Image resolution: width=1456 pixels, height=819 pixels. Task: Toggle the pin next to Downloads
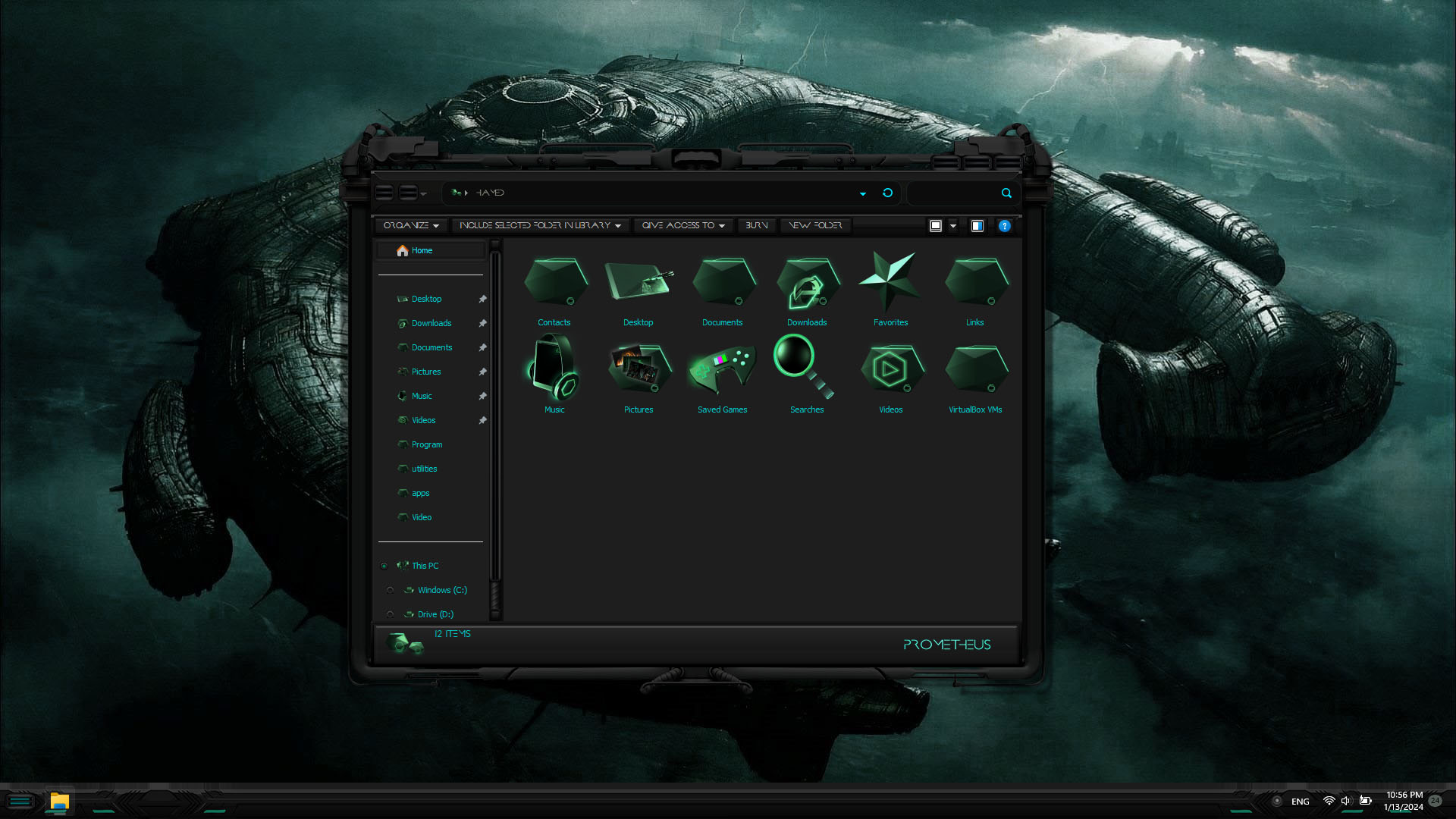pos(483,323)
